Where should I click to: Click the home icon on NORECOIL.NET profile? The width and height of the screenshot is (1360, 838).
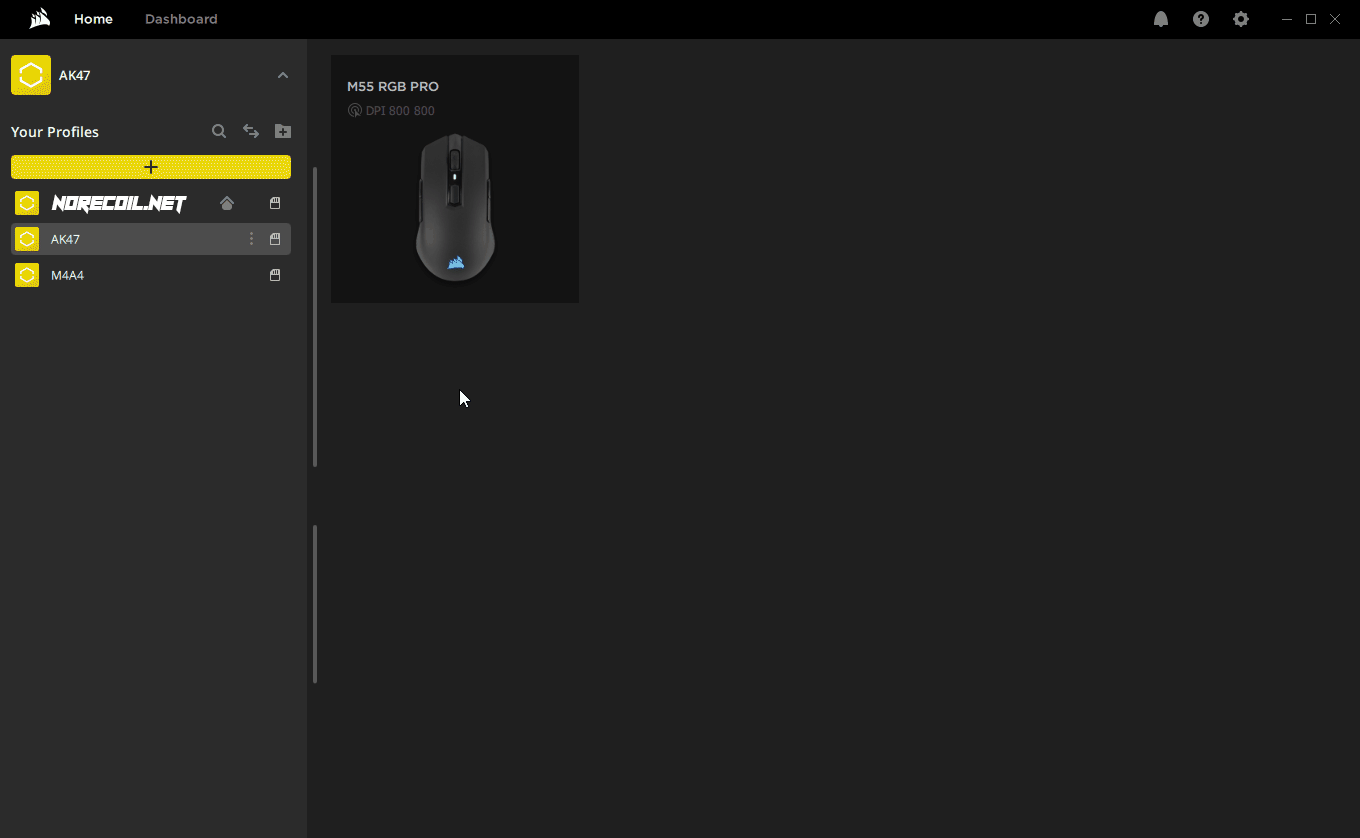pos(227,203)
